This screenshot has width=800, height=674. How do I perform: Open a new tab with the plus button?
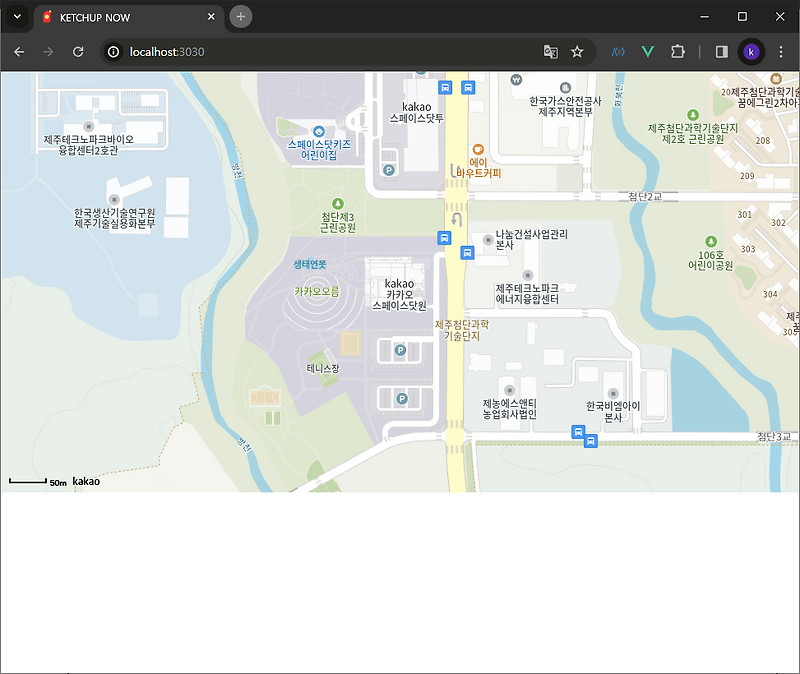coord(240,17)
